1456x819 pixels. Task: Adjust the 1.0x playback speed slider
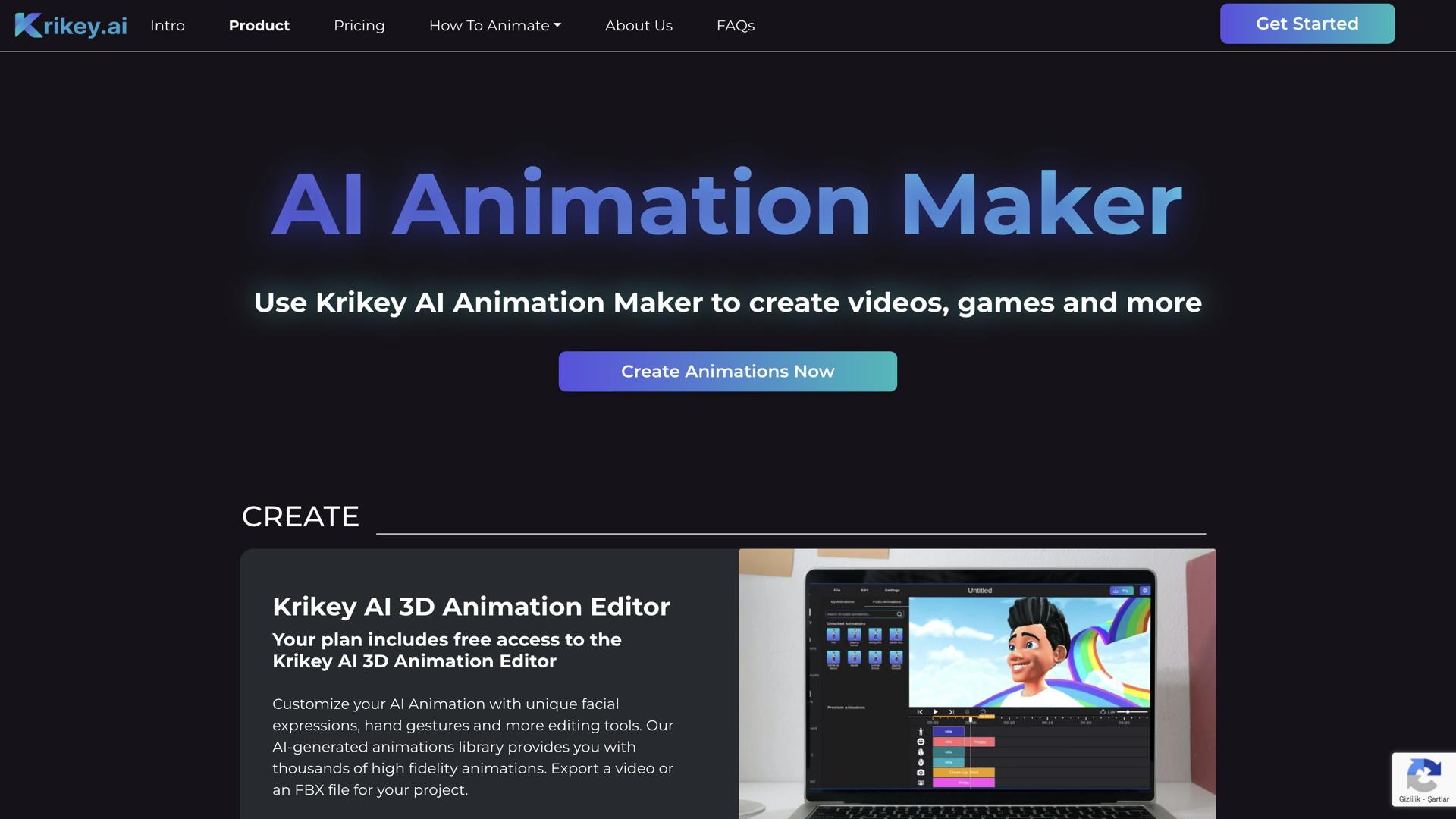click(1128, 711)
